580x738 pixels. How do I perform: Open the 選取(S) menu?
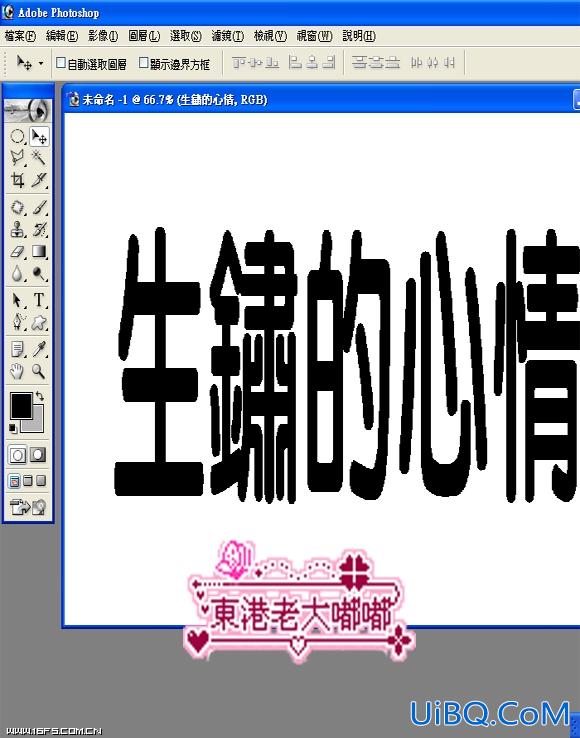[x=186, y=36]
